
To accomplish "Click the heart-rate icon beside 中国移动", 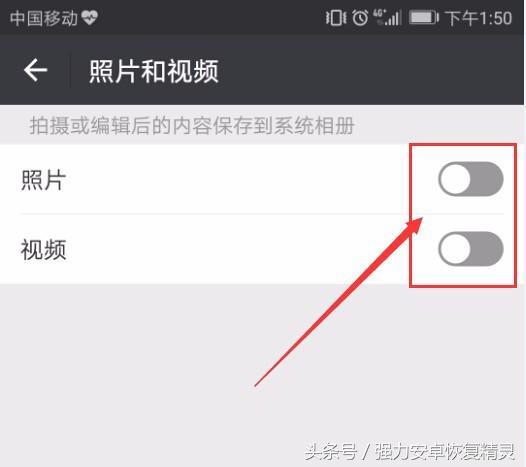I will point(89,17).
